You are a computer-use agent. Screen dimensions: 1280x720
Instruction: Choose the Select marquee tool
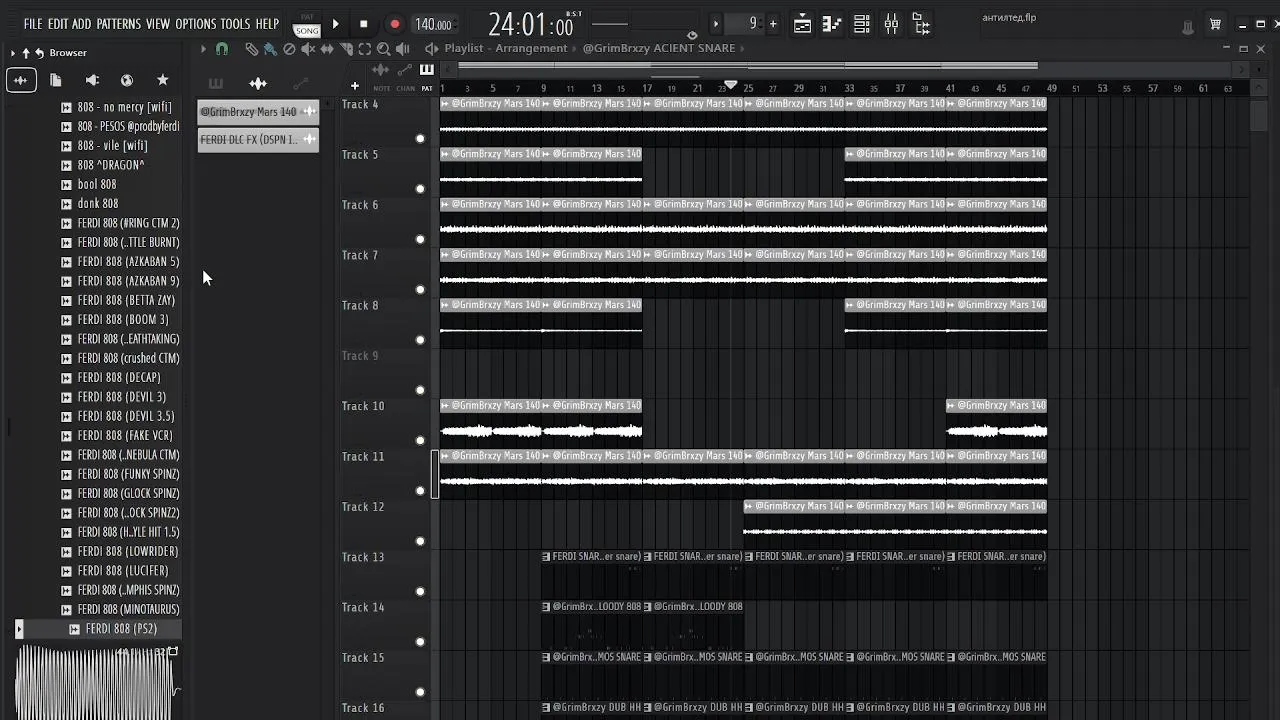tap(365, 48)
